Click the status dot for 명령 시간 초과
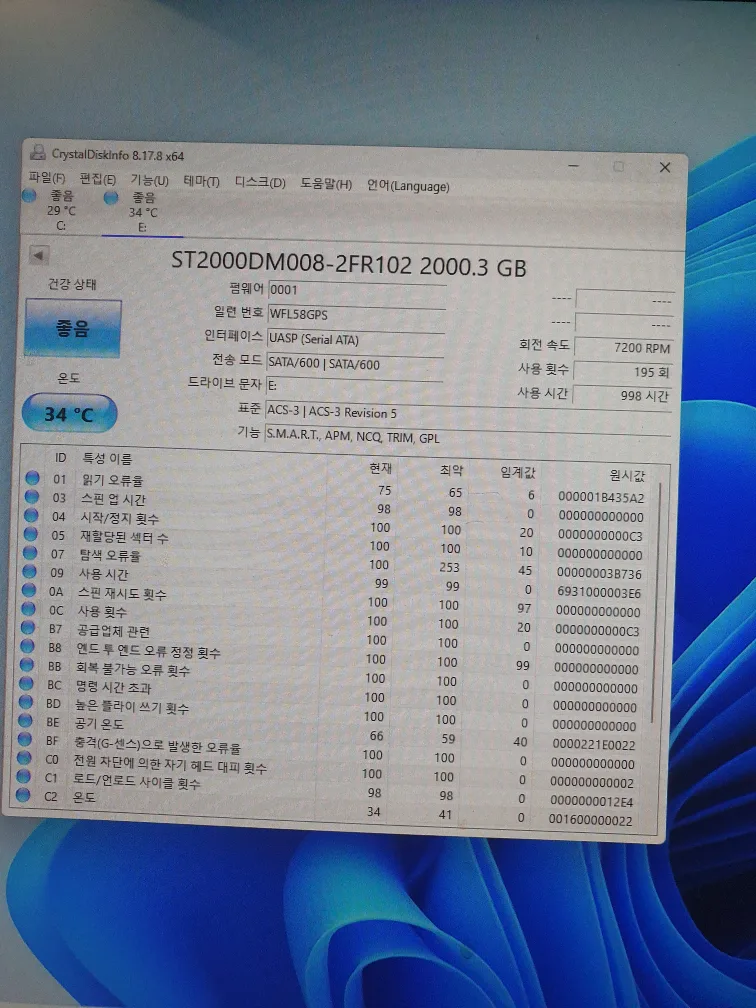Viewport: 756px width, 1008px height. [x=26, y=683]
